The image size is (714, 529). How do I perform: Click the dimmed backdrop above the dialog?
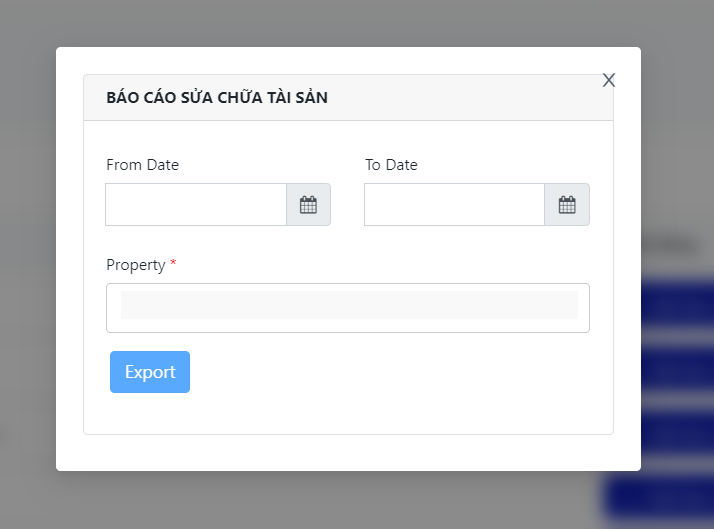[x=350, y=22]
